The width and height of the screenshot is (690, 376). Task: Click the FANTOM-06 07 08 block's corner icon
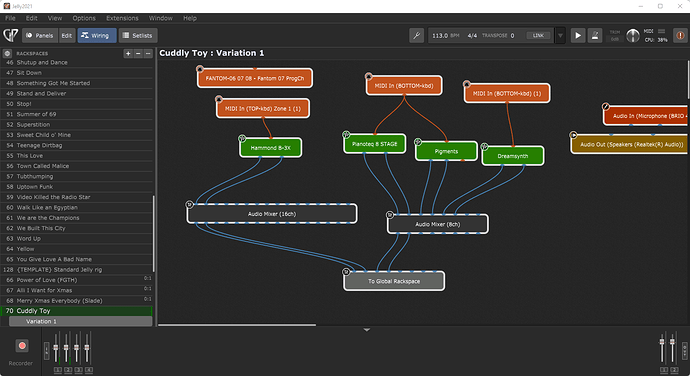pyautogui.click(x=200, y=69)
